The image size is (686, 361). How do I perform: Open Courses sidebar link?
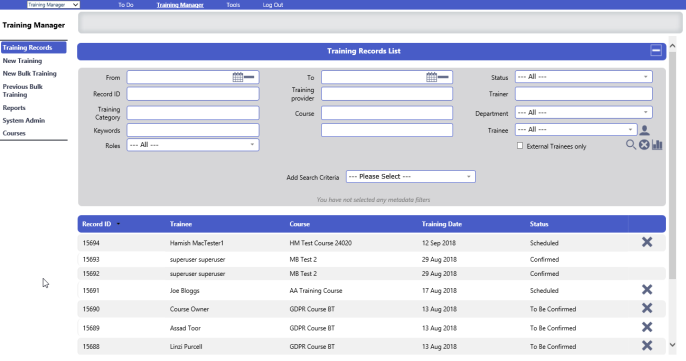(x=14, y=133)
